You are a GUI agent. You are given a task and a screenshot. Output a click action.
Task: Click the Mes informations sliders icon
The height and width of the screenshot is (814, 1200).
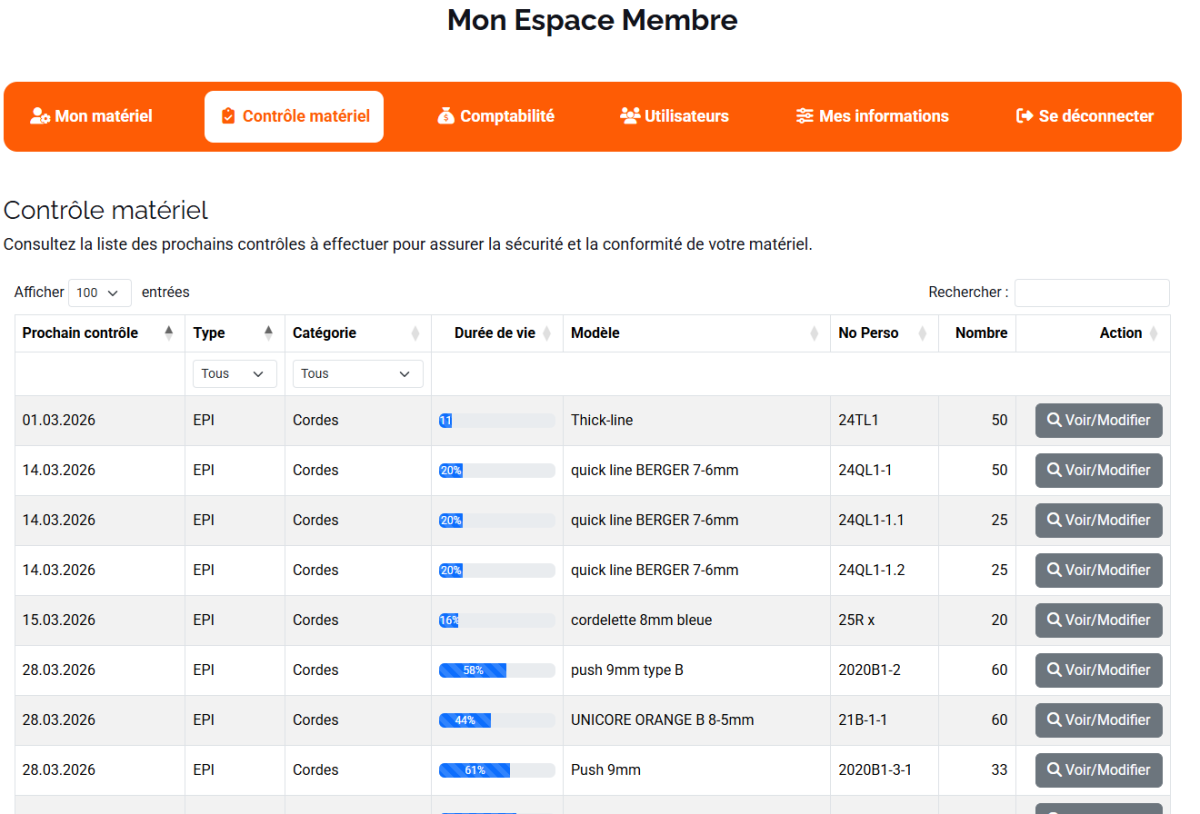(x=805, y=116)
